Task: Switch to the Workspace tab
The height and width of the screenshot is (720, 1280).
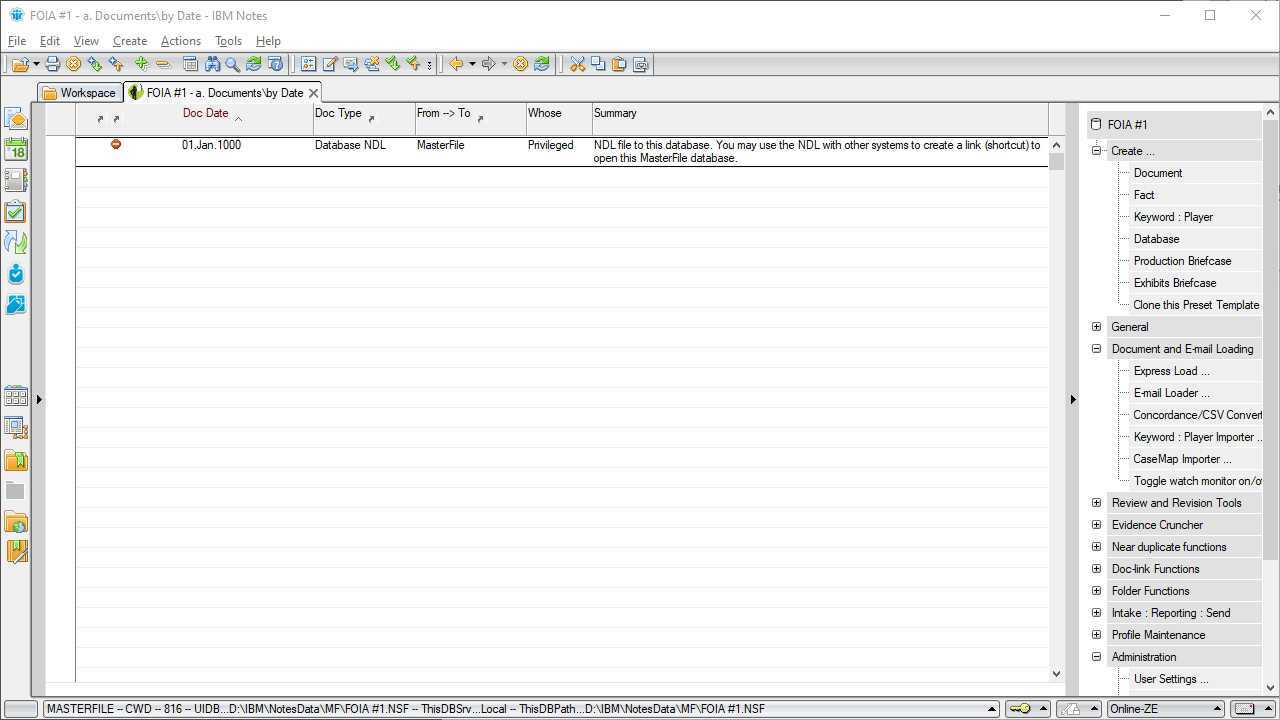Action: 79,93
